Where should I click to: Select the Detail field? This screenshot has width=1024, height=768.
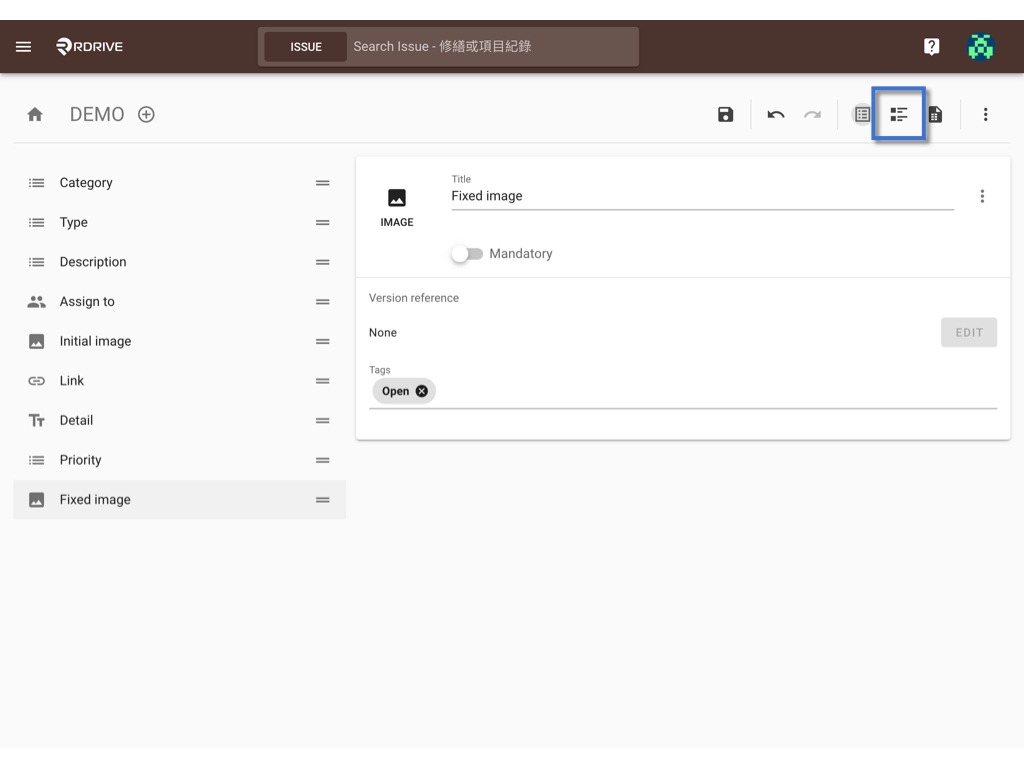click(x=180, y=421)
